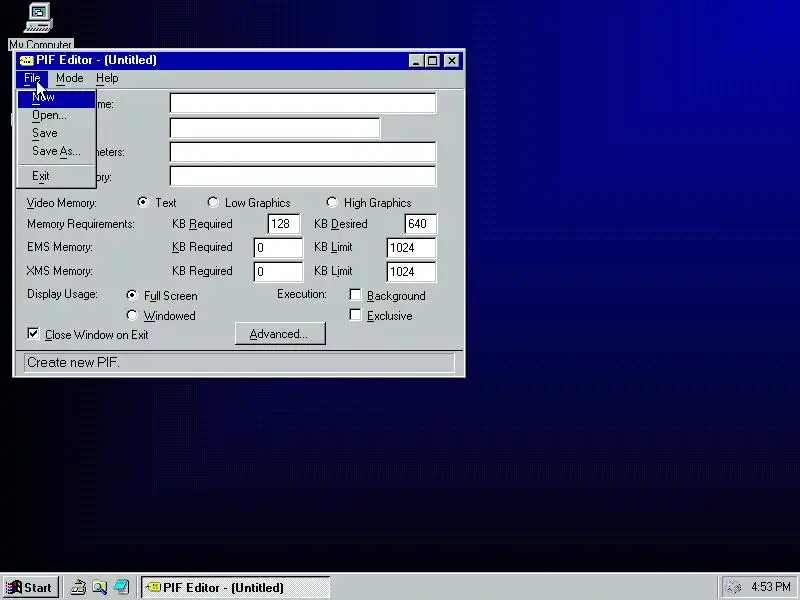Choose Save from the File menu

[x=56, y=133]
